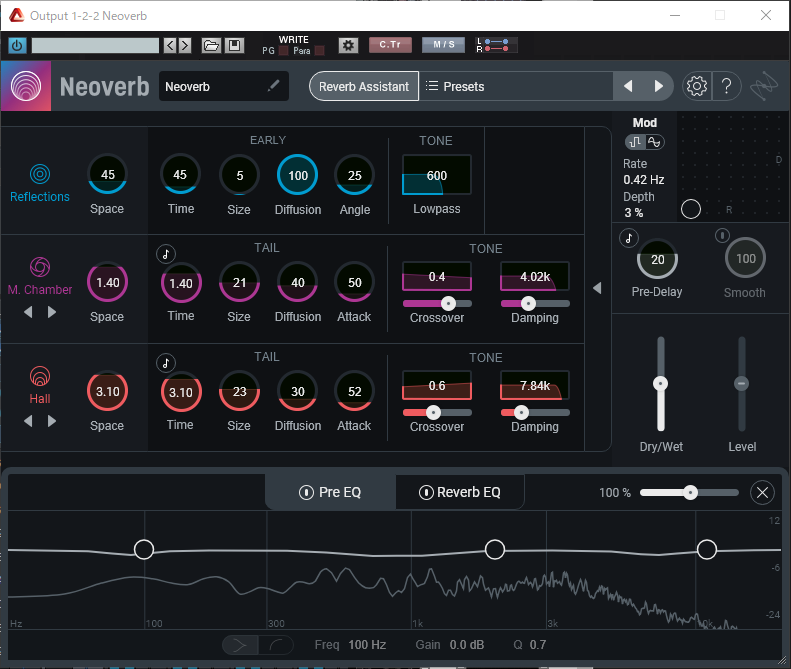Image resolution: width=791 pixels, height=669 pixels.
Task: Switch Hall to previous type
Action: [28, 421]
